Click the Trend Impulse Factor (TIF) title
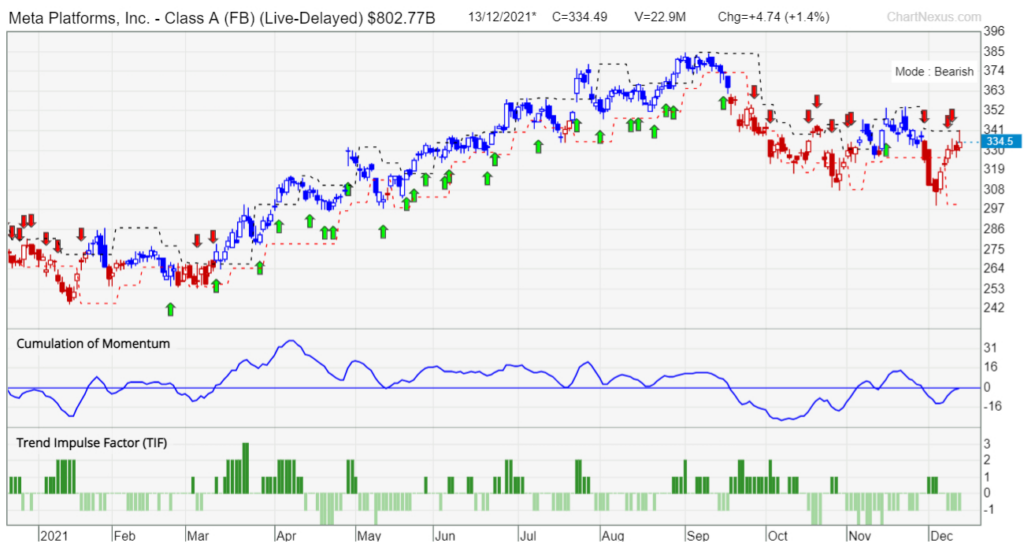This screenshot has width=1024, height=547. pyautogui.click(x=91, y=443)
